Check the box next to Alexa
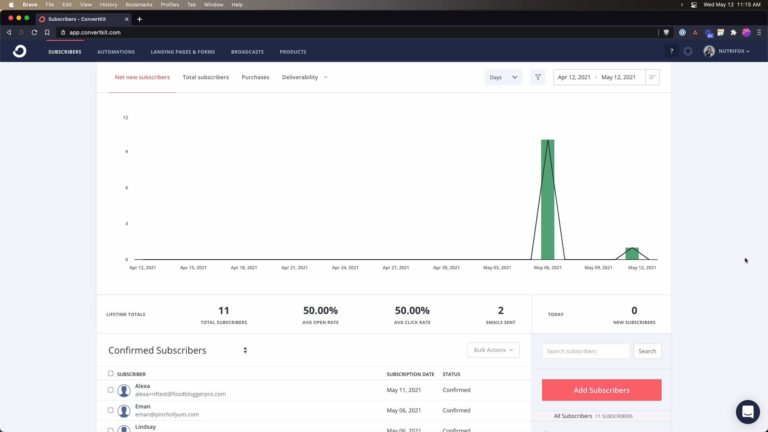The width and height of the screenshot is (768, 432). coord(111,390)
